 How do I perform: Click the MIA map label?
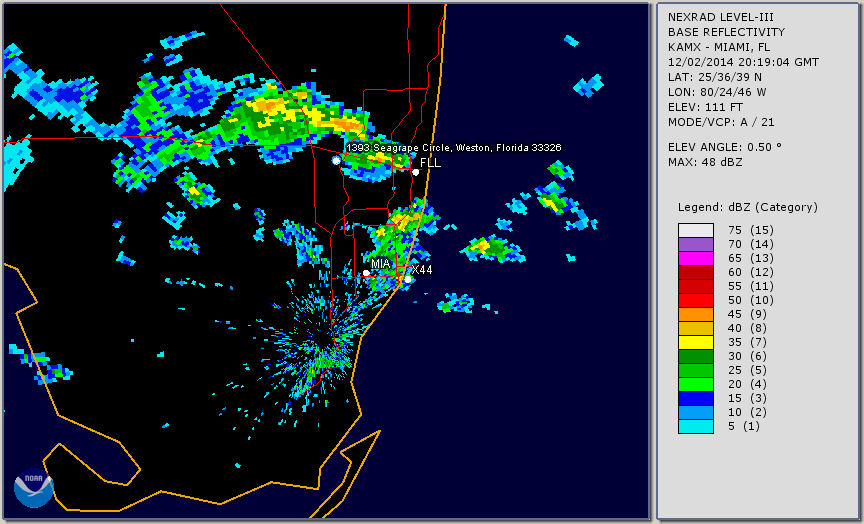[381, 264]
